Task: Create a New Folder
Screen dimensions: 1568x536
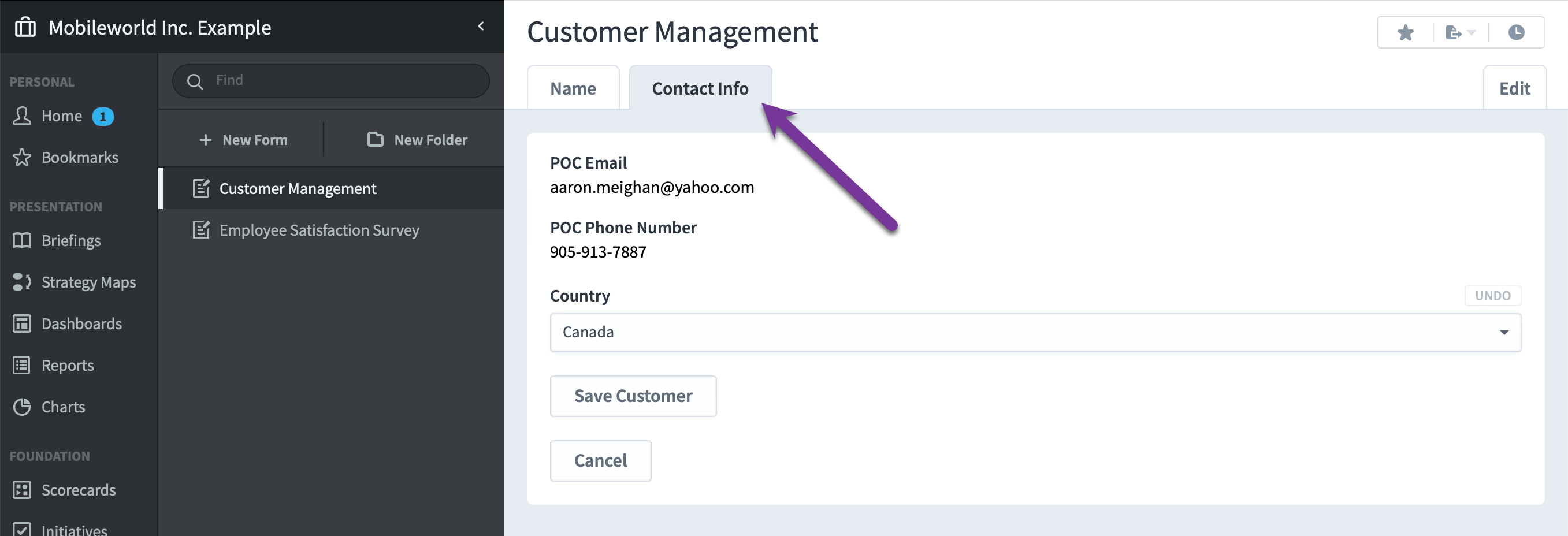Action: pos(417,140)
